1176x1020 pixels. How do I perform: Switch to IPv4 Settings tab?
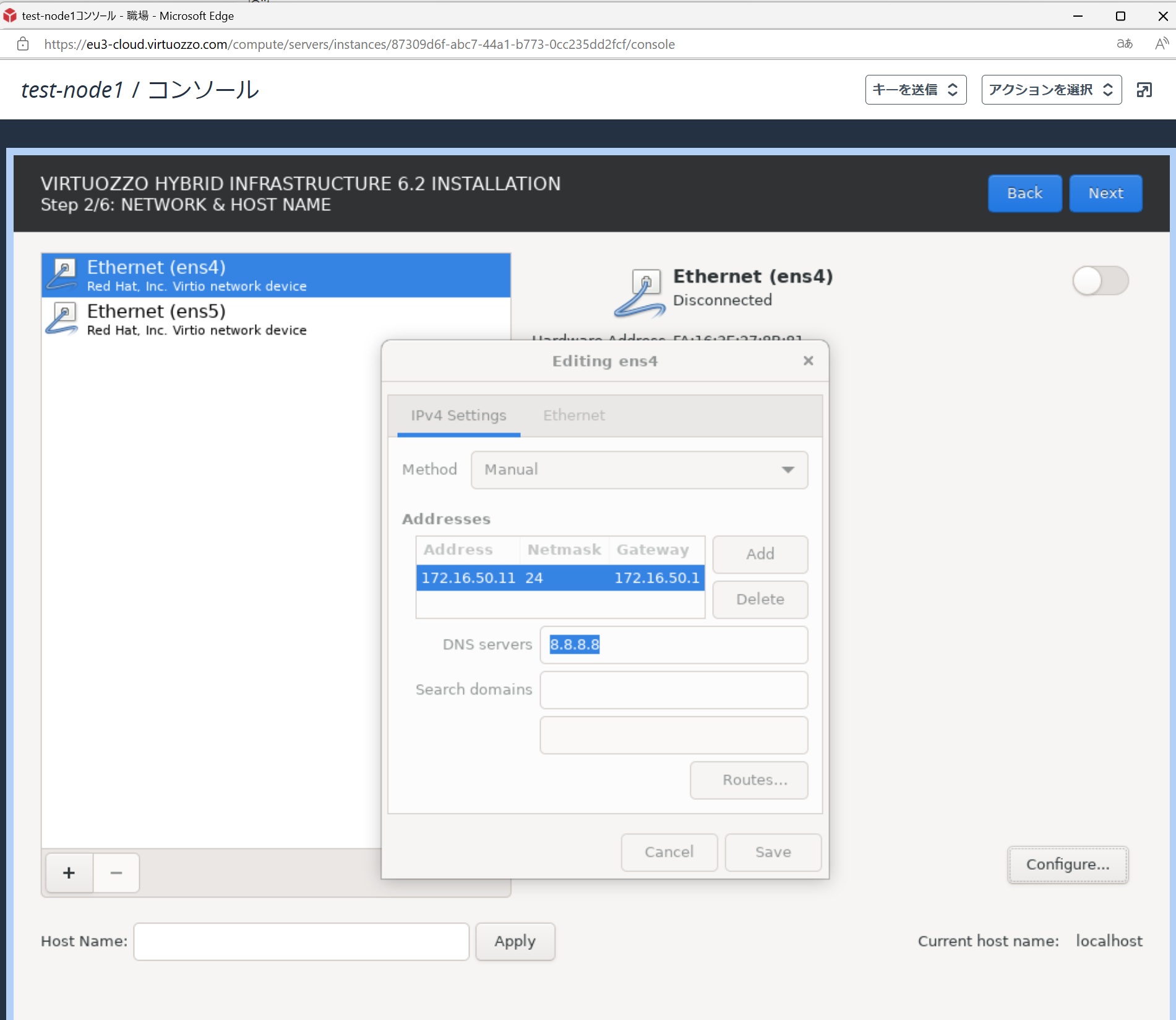point(458,416)
